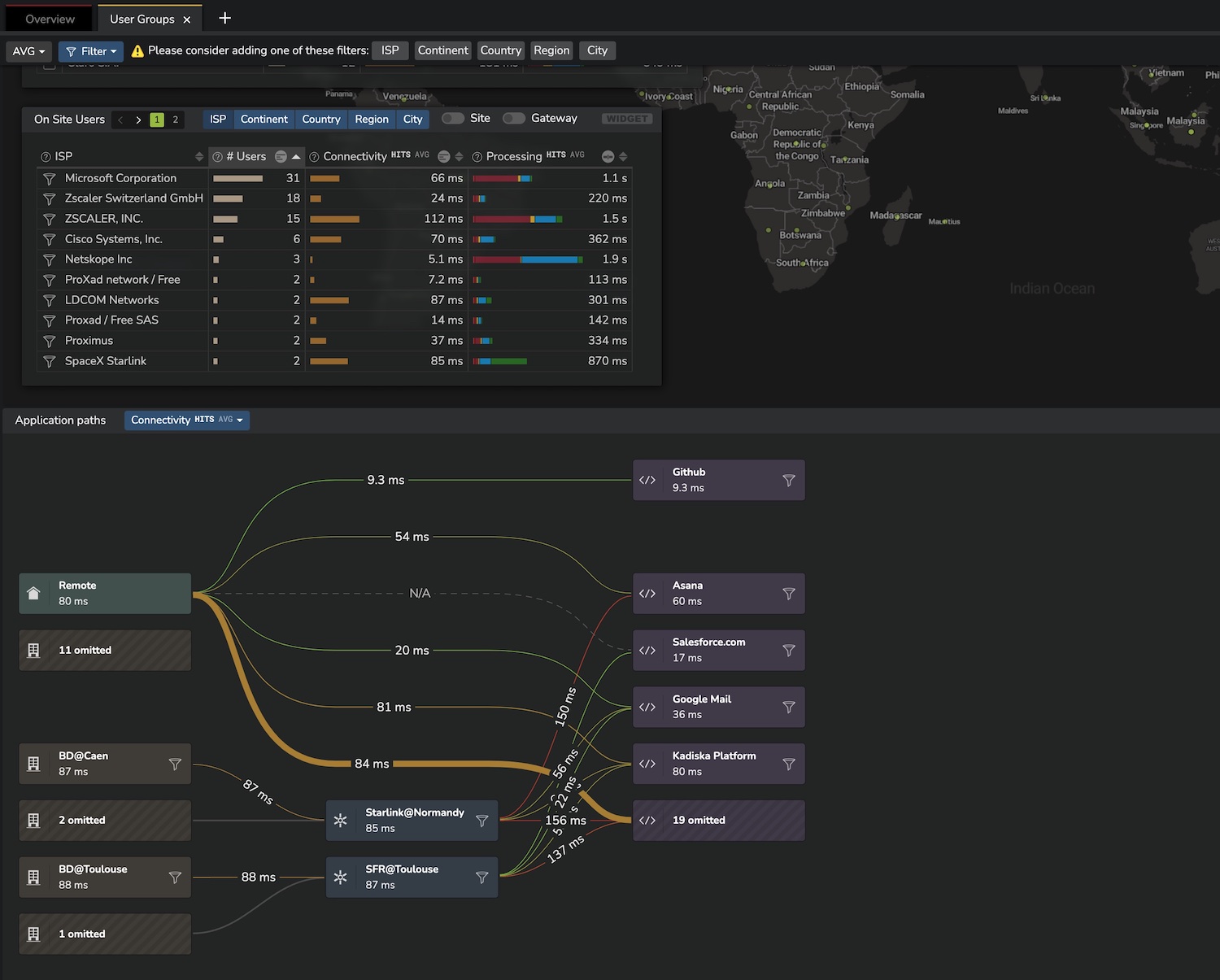Add the suggested Continent filter
Screen dimensions: 1220x980
click(442, 50)
